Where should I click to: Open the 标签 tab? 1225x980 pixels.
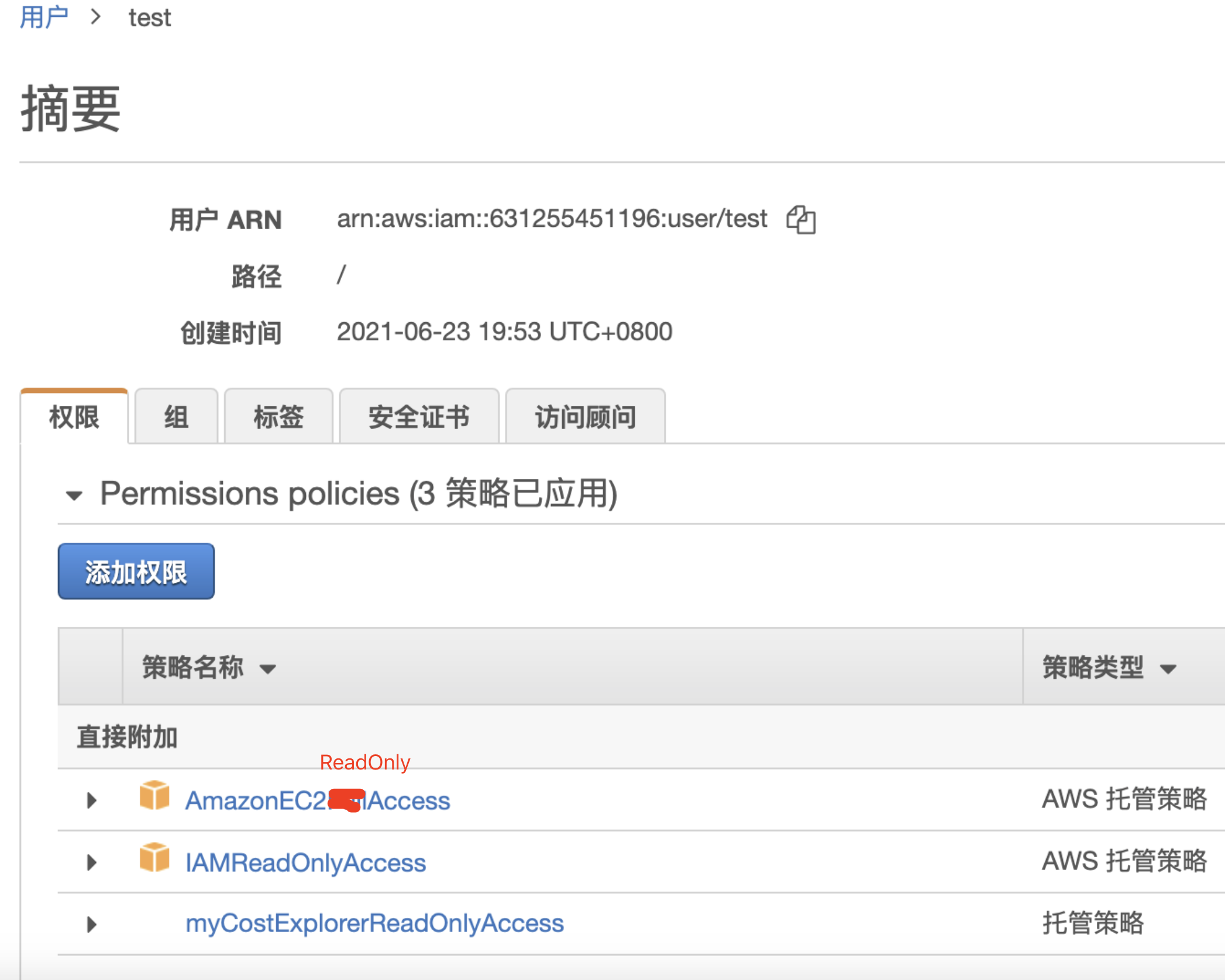click(x=278, y=417)
